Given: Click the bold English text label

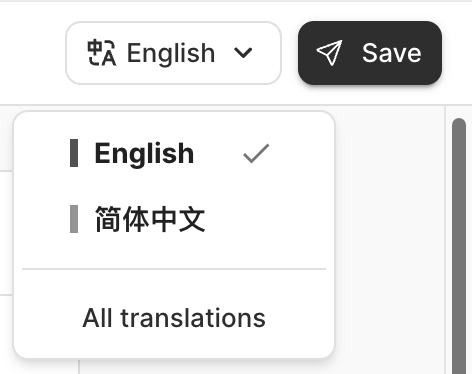Looking at the screenshot, I should click(144, 153).
